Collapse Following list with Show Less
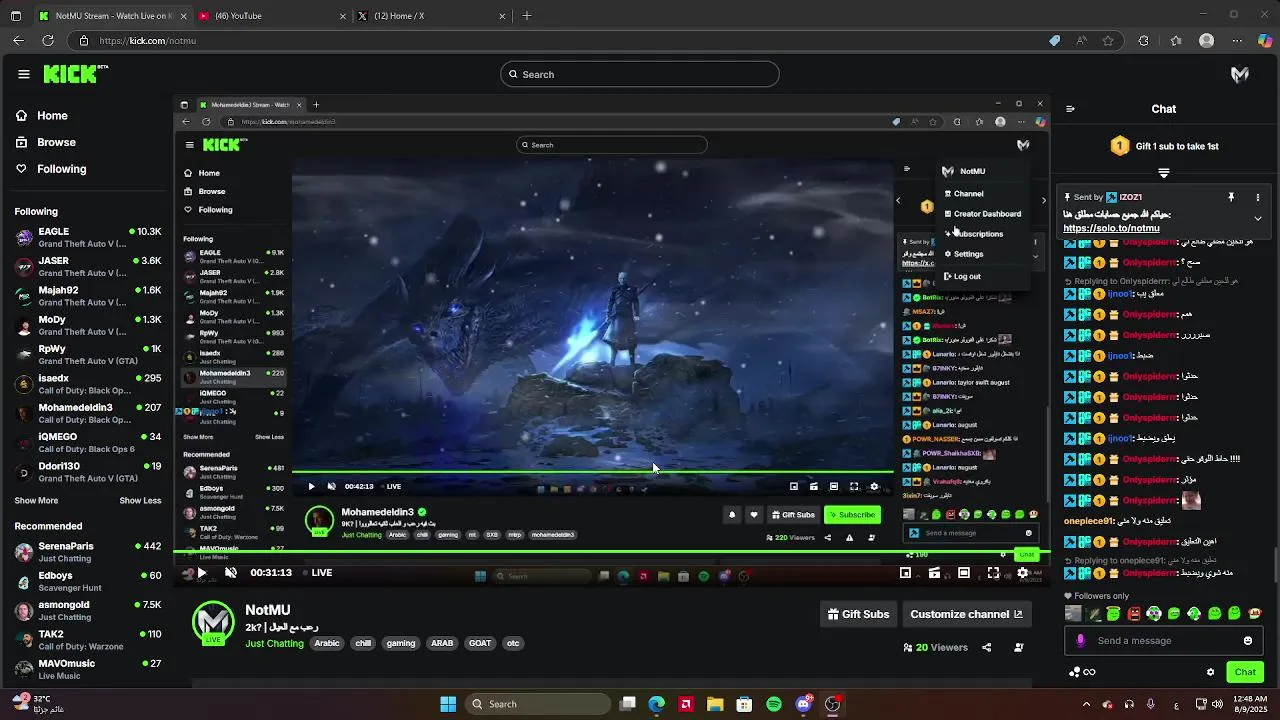1280x720 pixels. (x=140, y=501)
